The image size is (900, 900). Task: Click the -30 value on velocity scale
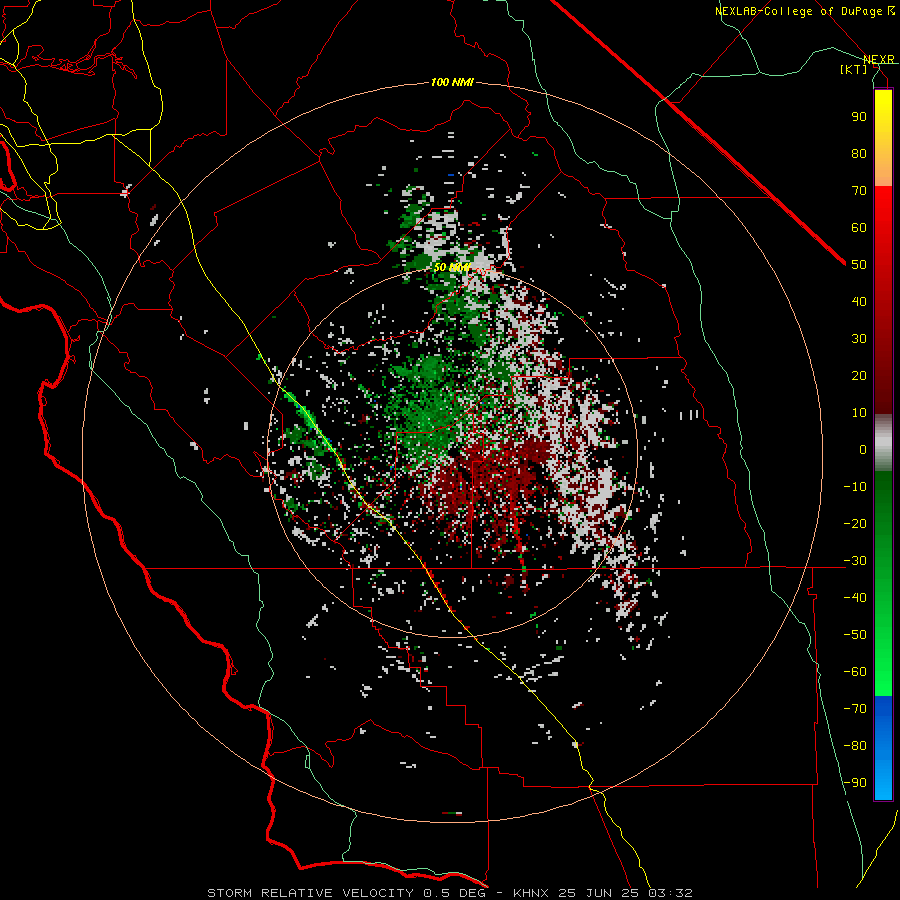(855, 561)
